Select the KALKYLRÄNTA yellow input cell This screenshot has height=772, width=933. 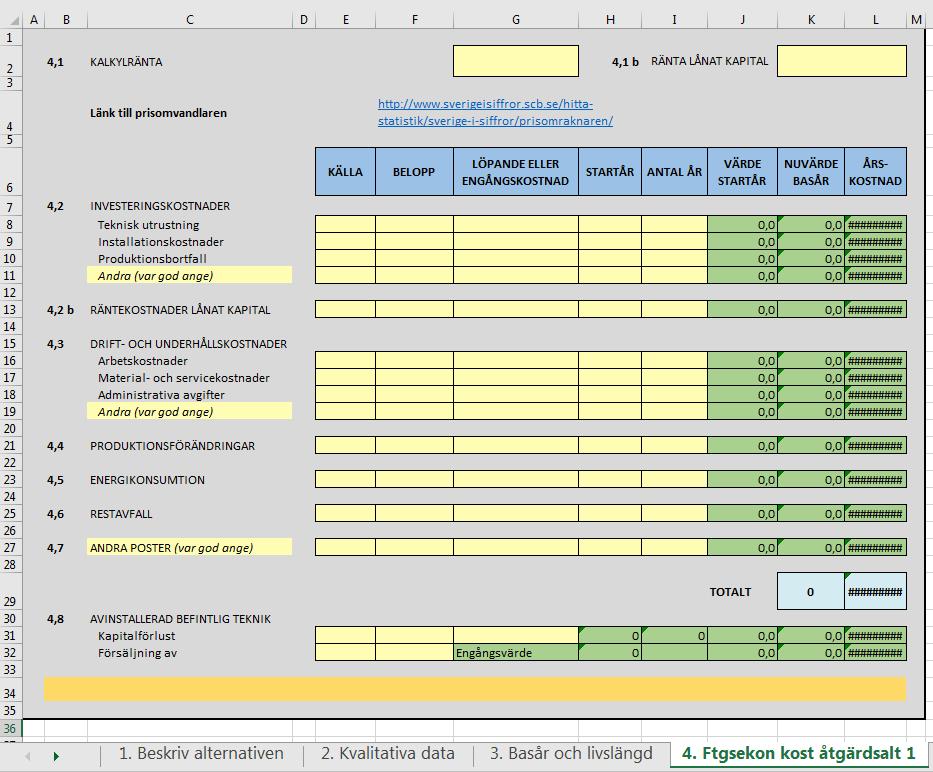click(515, 61)
